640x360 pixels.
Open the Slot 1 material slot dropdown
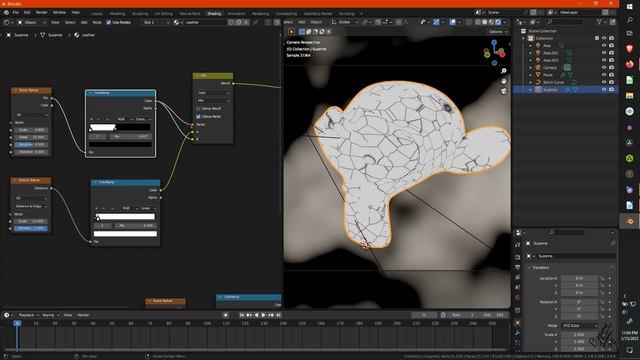tap(156, 22)
